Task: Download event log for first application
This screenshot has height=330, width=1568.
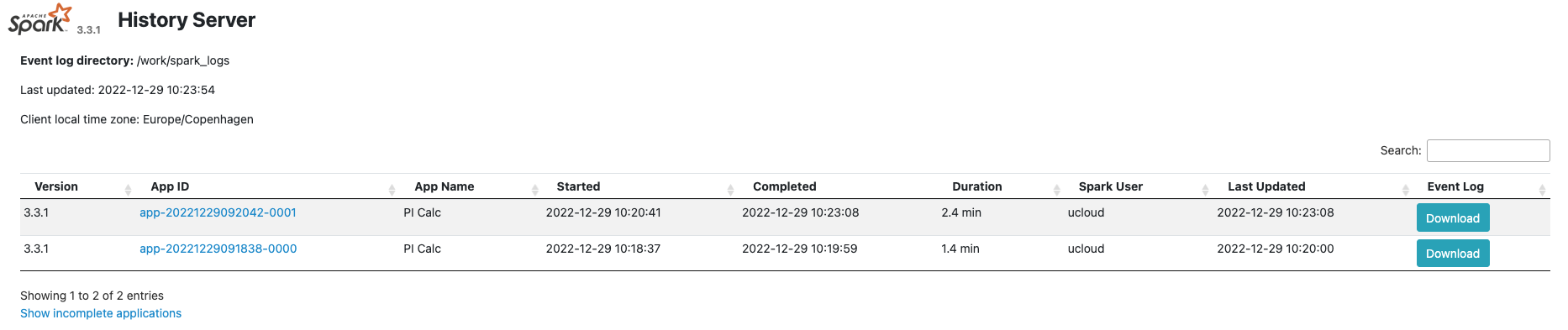Action: click(x=1452, y=217)
